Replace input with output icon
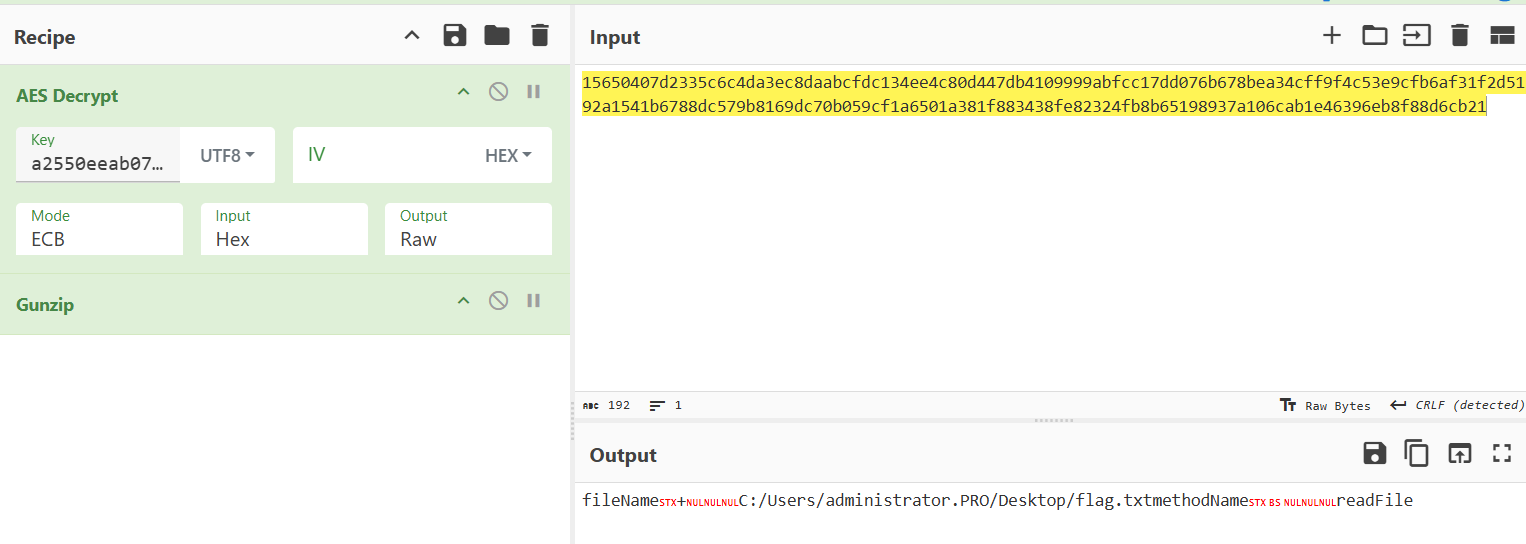The height and width of the screenshot is (544, 1526). [1460, 453]
